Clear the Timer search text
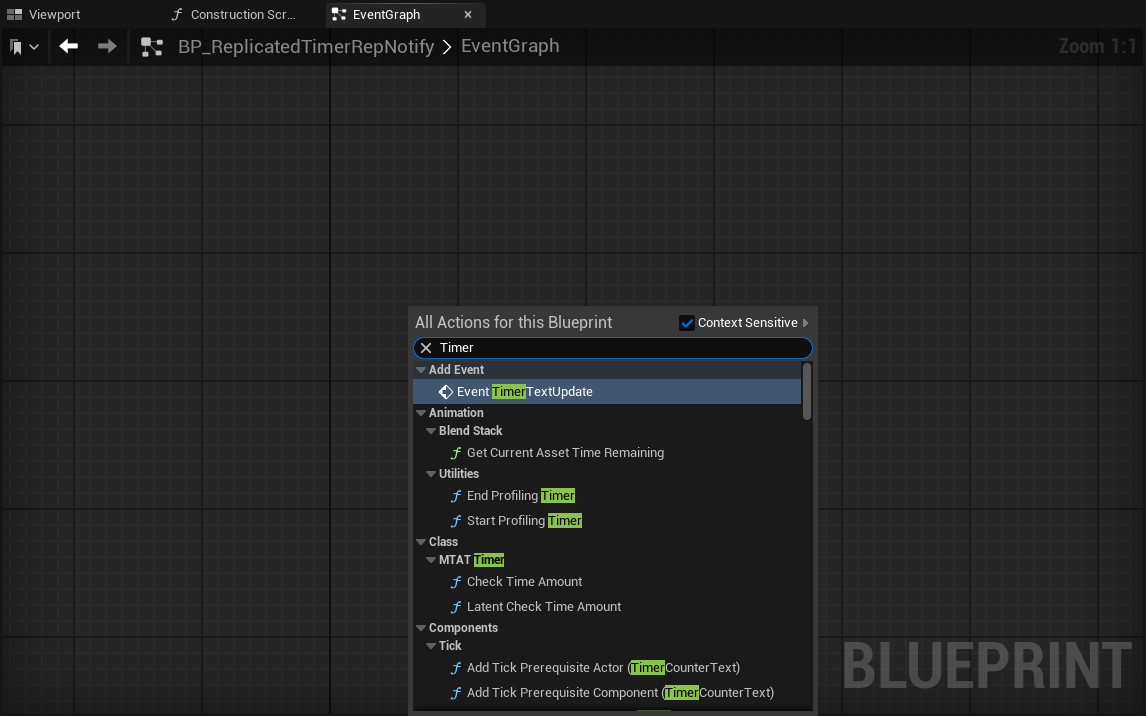The image size is (1146, 716). [426, 348]
